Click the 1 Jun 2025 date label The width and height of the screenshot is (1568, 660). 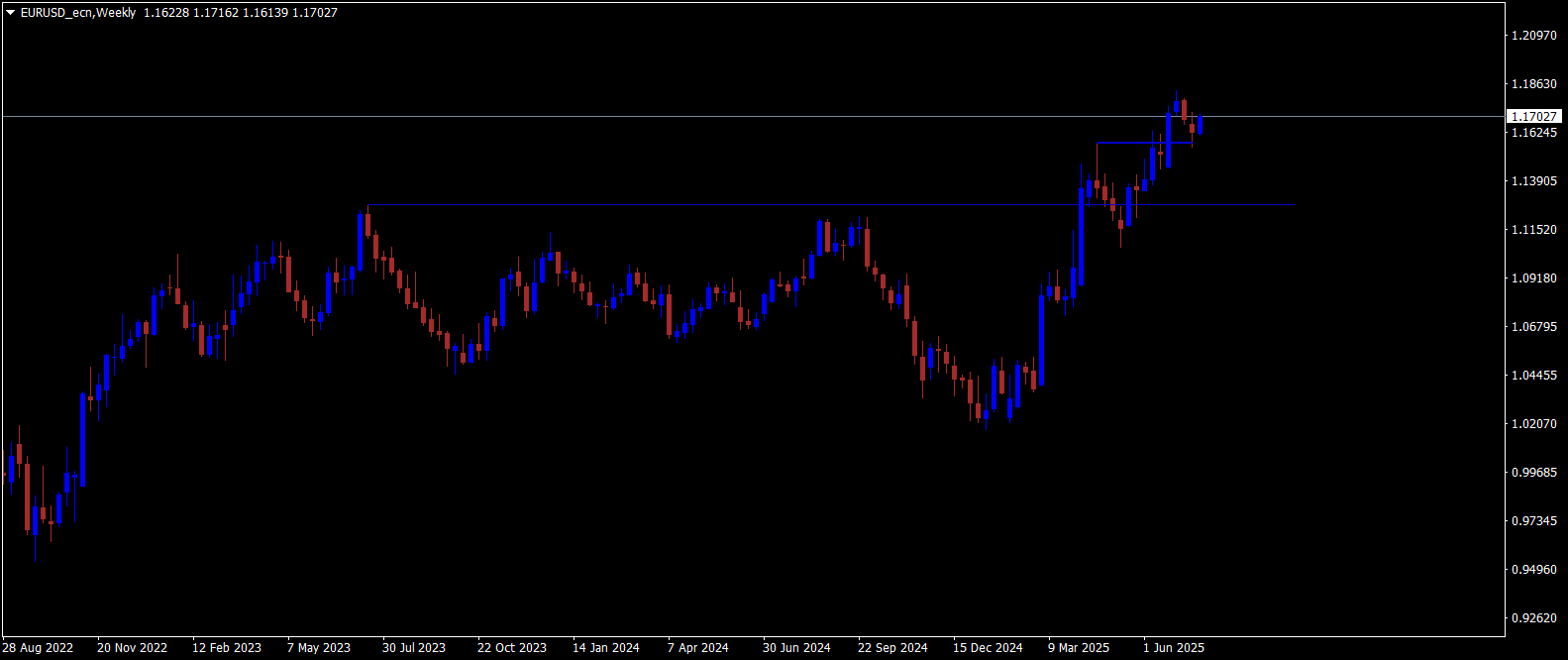pos(1174,648)
